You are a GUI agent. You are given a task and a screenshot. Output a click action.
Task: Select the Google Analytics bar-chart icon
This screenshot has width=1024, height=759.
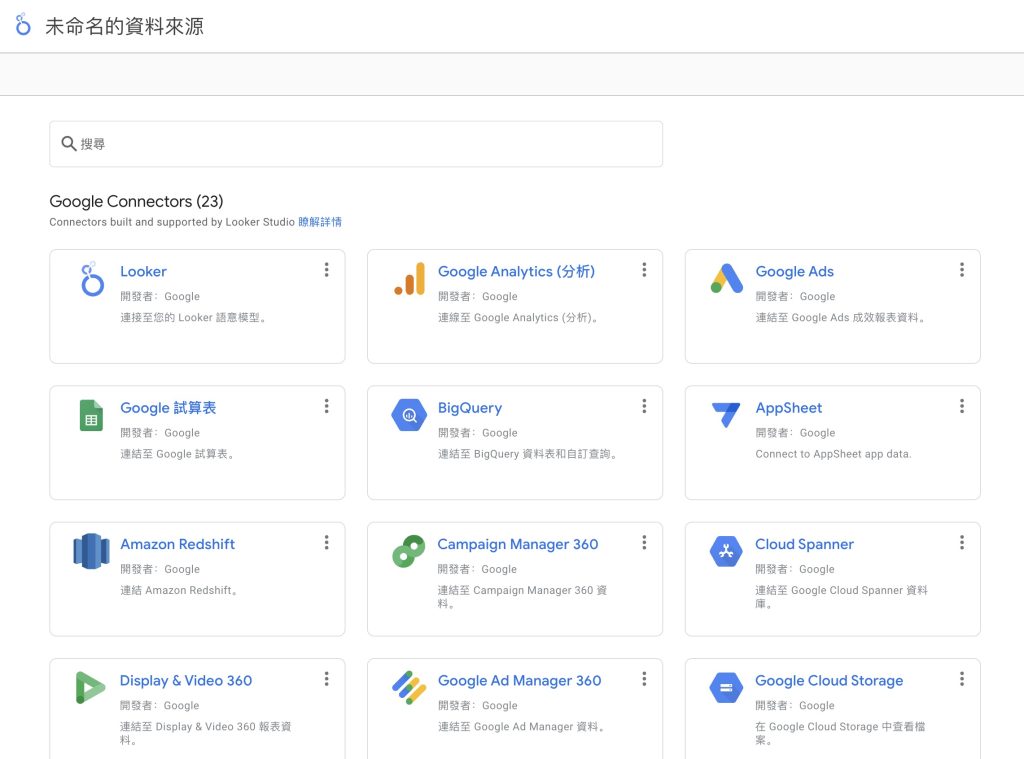(409, 279)
